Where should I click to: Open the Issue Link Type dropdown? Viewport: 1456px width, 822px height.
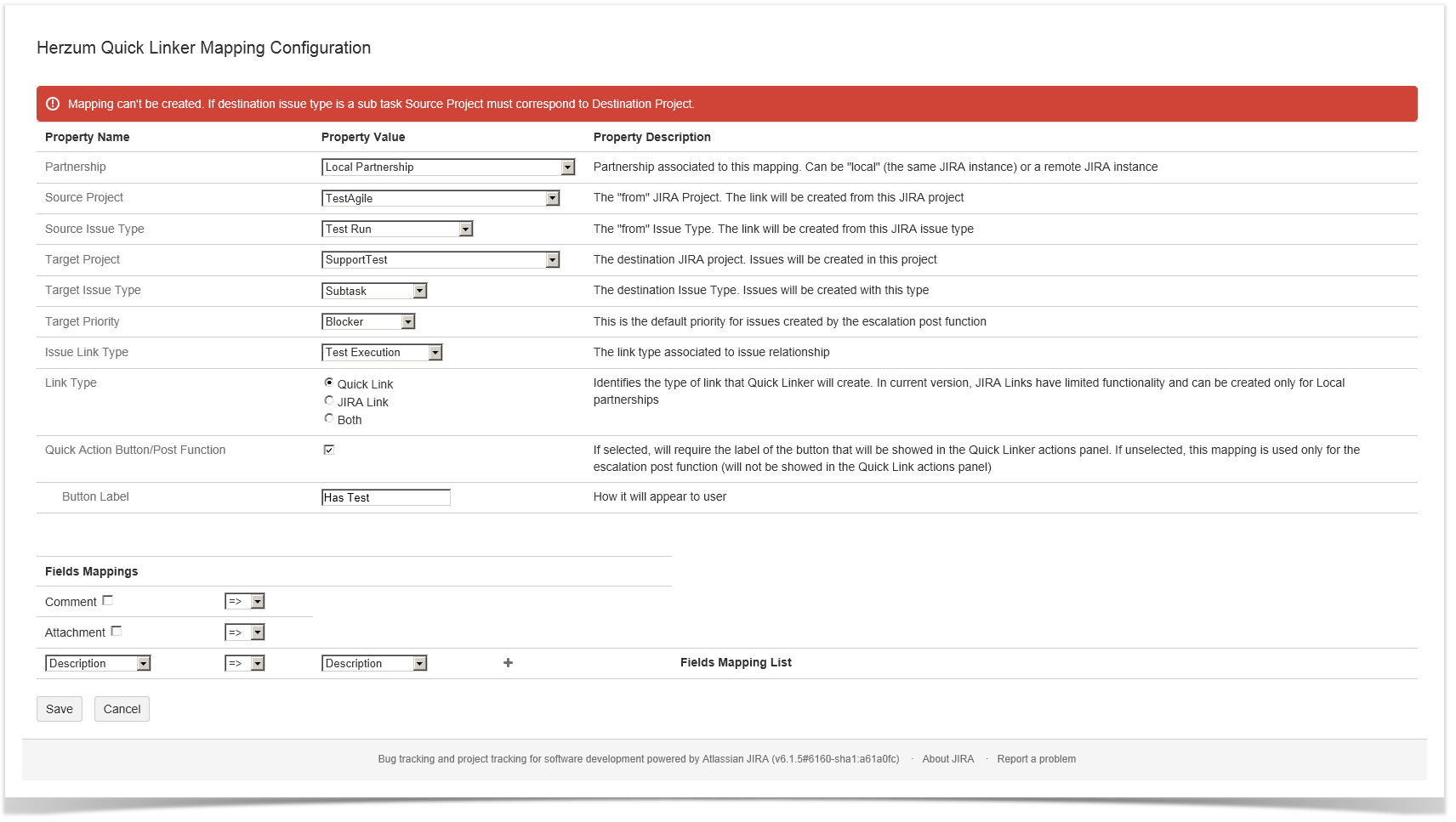(382, 353)
